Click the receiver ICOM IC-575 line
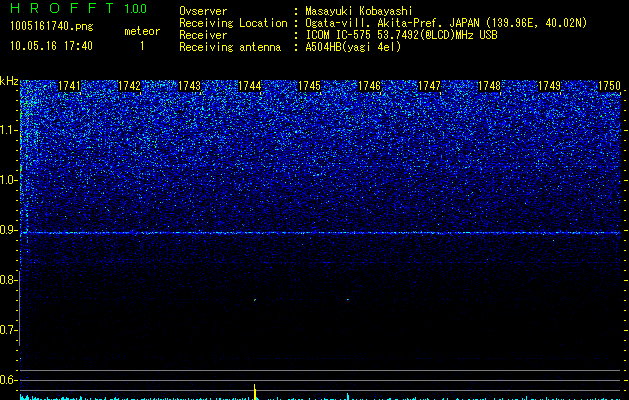The image size is (629, 400). [401, 35]
